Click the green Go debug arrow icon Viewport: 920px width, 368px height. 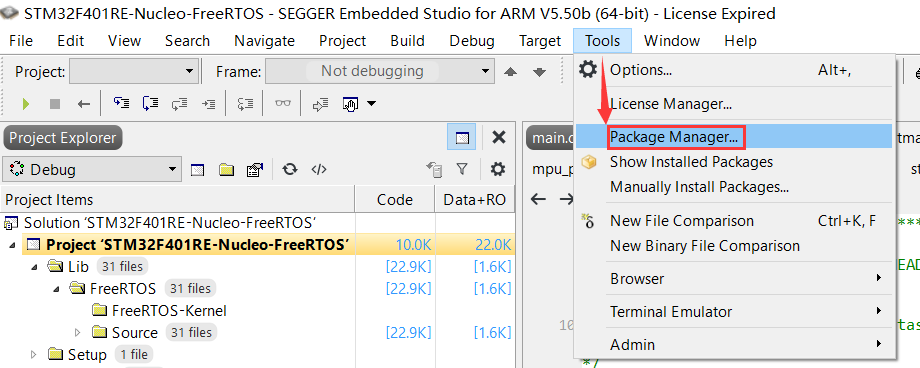(25, 104)
